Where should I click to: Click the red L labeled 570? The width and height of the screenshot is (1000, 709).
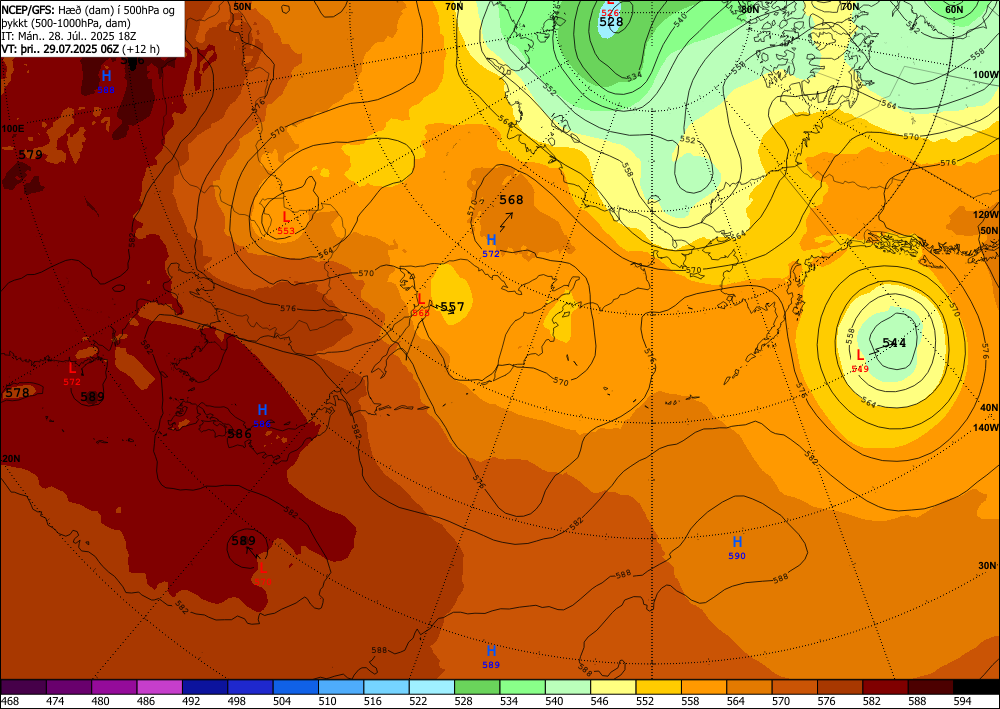coord(262,568)
